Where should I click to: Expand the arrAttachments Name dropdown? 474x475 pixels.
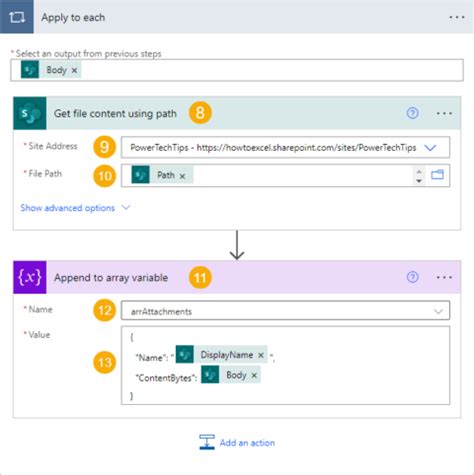pos(438,311)
